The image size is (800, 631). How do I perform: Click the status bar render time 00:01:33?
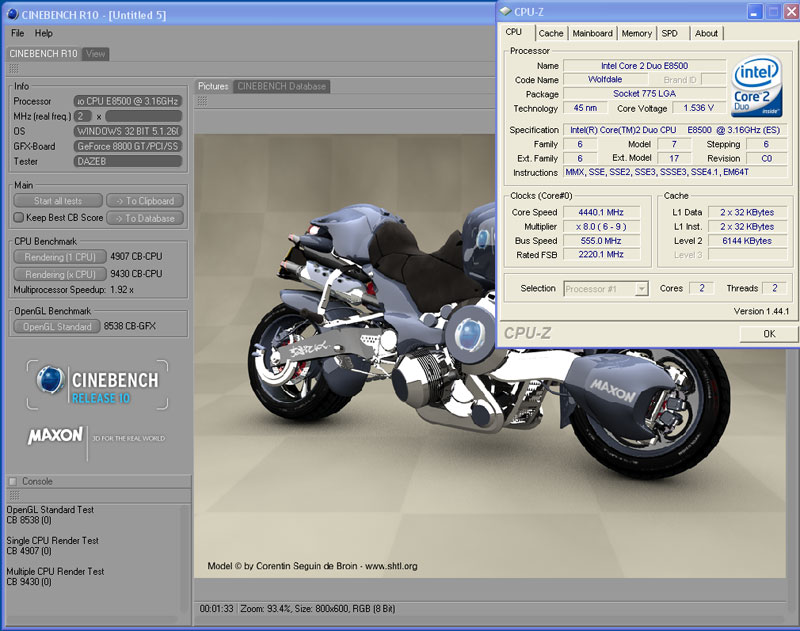point(216,609)
